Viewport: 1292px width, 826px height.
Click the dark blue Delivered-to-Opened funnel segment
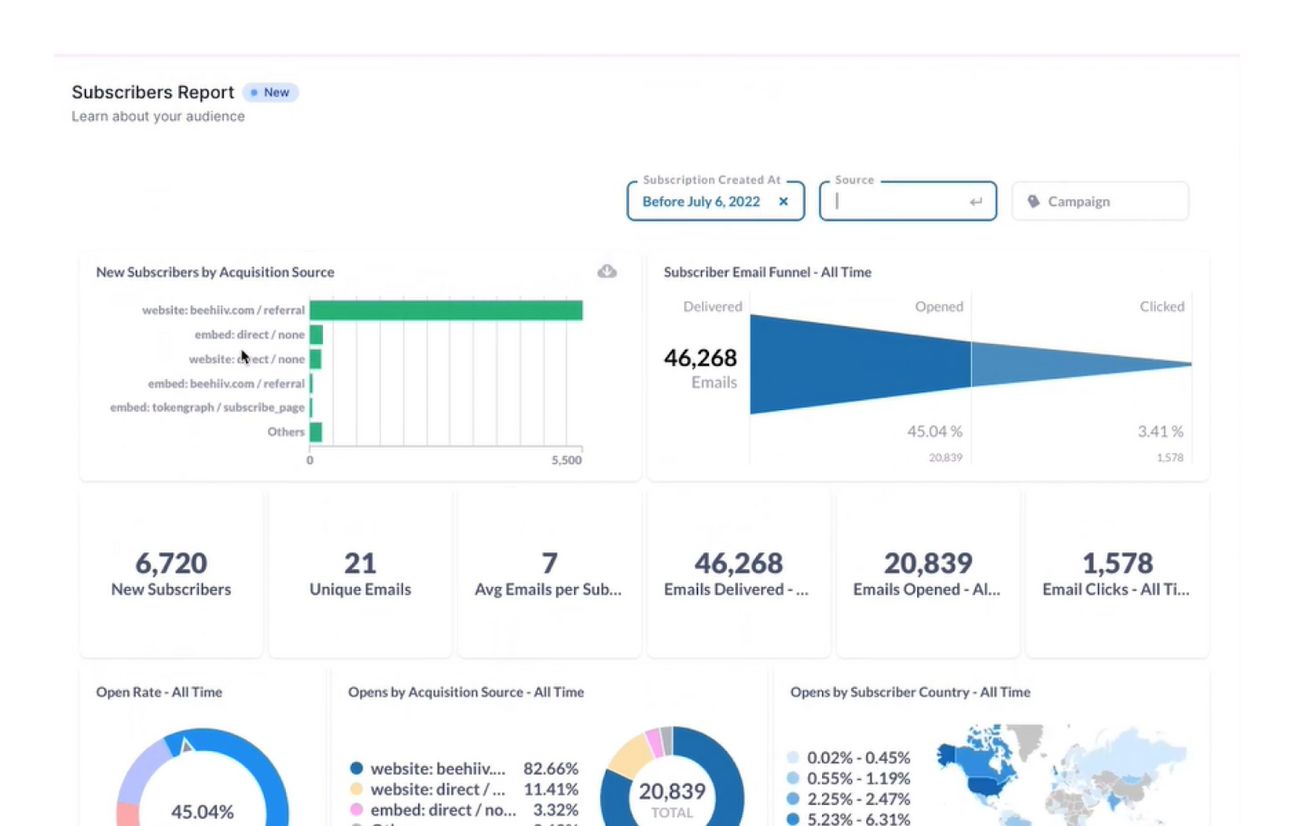[860, 364]
